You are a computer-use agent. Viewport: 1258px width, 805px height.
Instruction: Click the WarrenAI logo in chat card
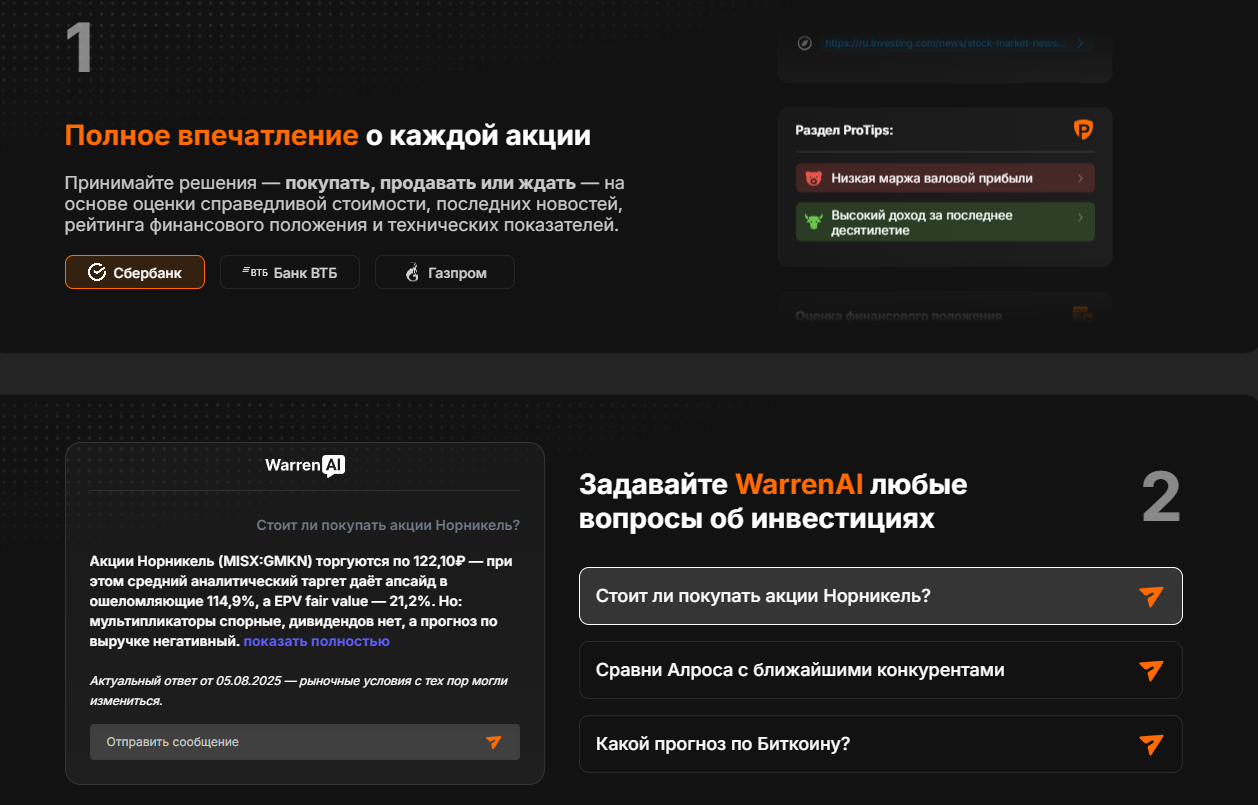click(x=305, y=465)
